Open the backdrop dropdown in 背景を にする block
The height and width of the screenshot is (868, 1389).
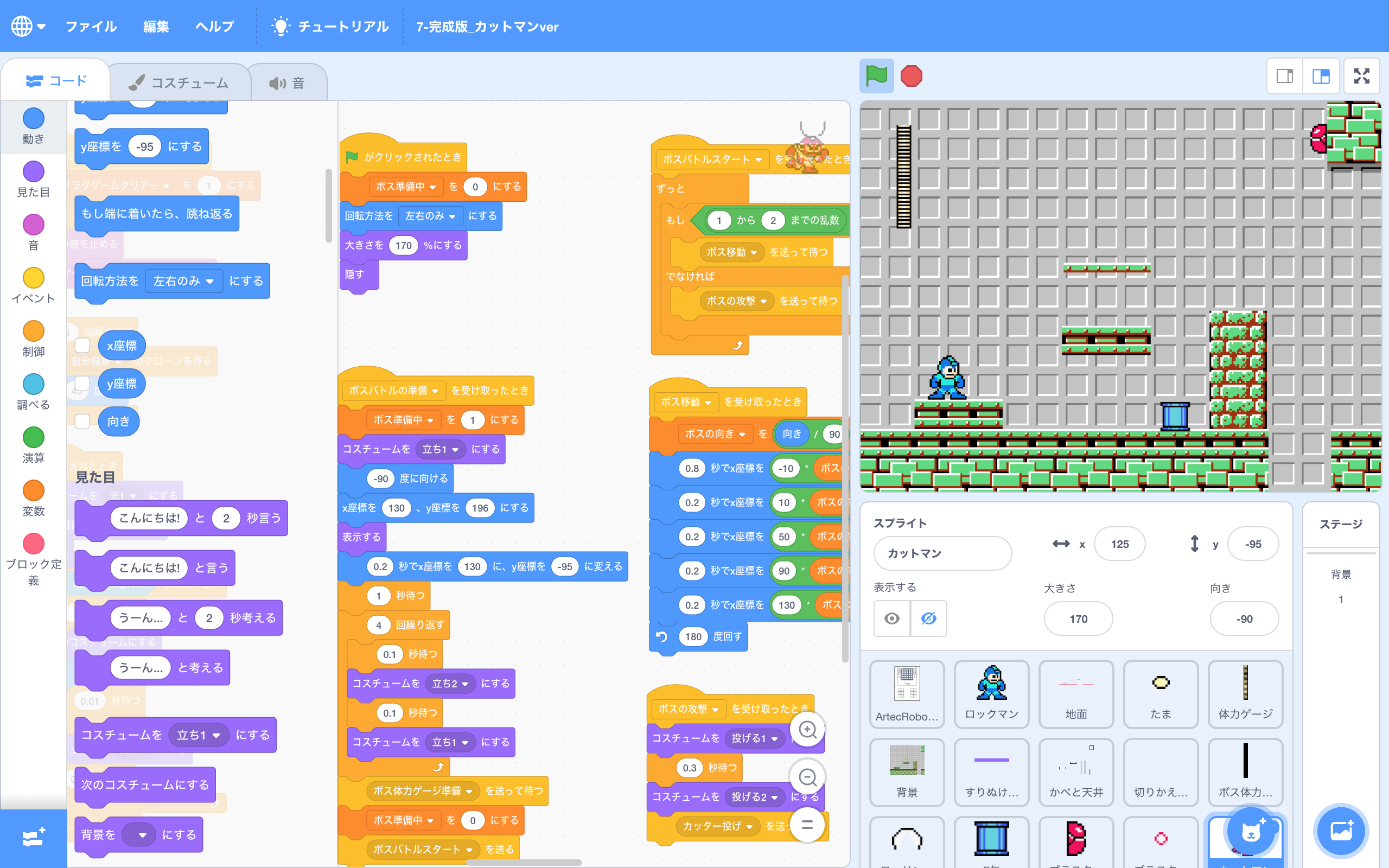click(x=138, y=835)
